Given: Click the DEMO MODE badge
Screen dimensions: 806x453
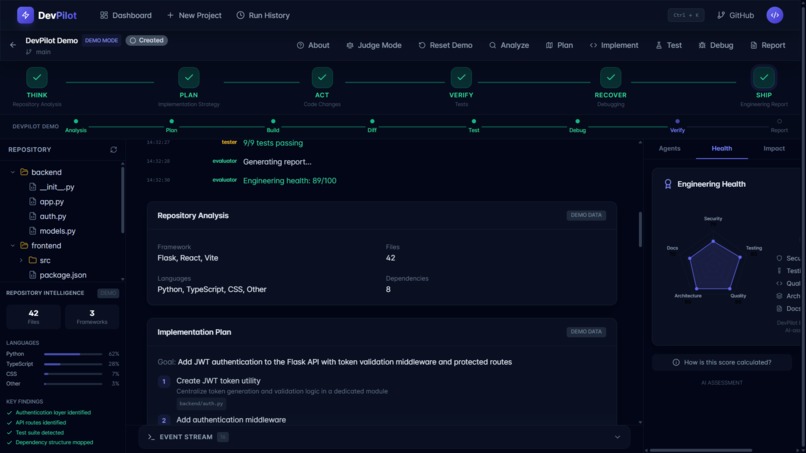Looking at the screenshot, I should [x=101, y=40].
